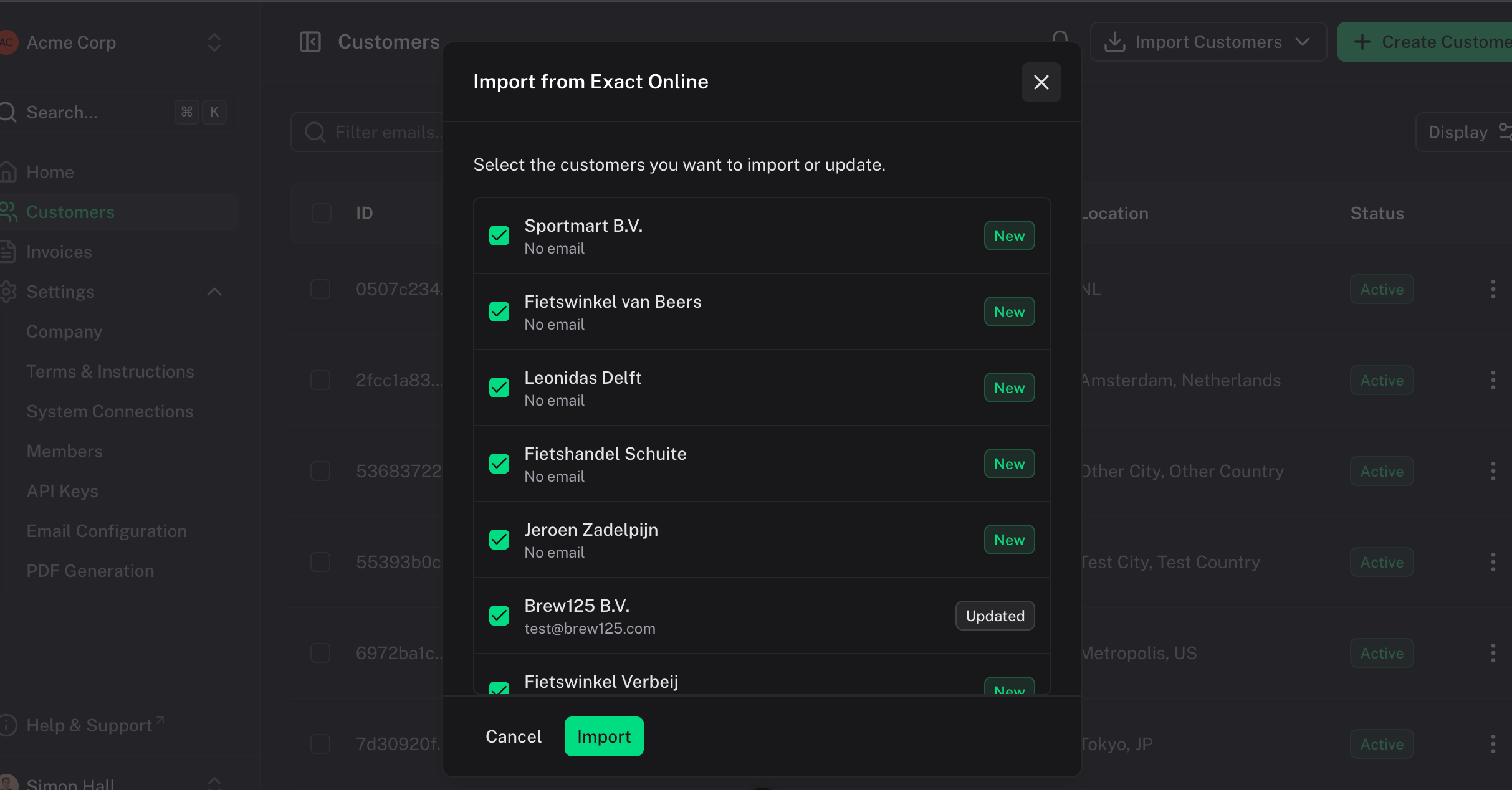Click the Invoices document icon in sidebar
This screenshot has width=1512, height=790.
[x=8, y=252]
